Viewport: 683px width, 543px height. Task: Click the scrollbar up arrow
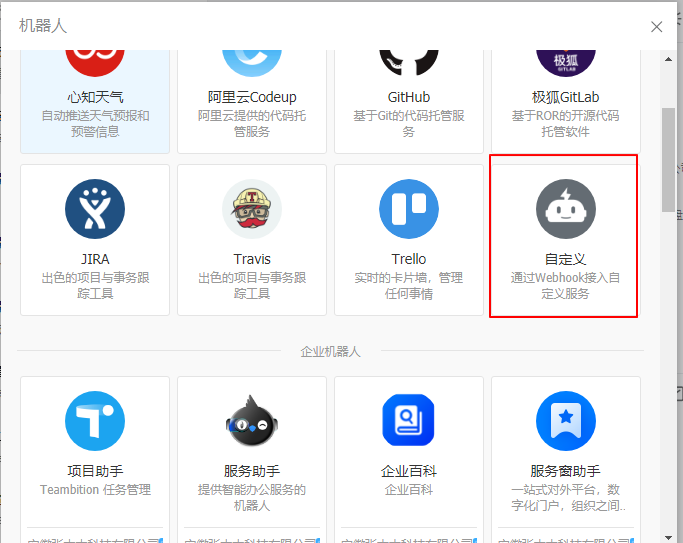point(668,59)
